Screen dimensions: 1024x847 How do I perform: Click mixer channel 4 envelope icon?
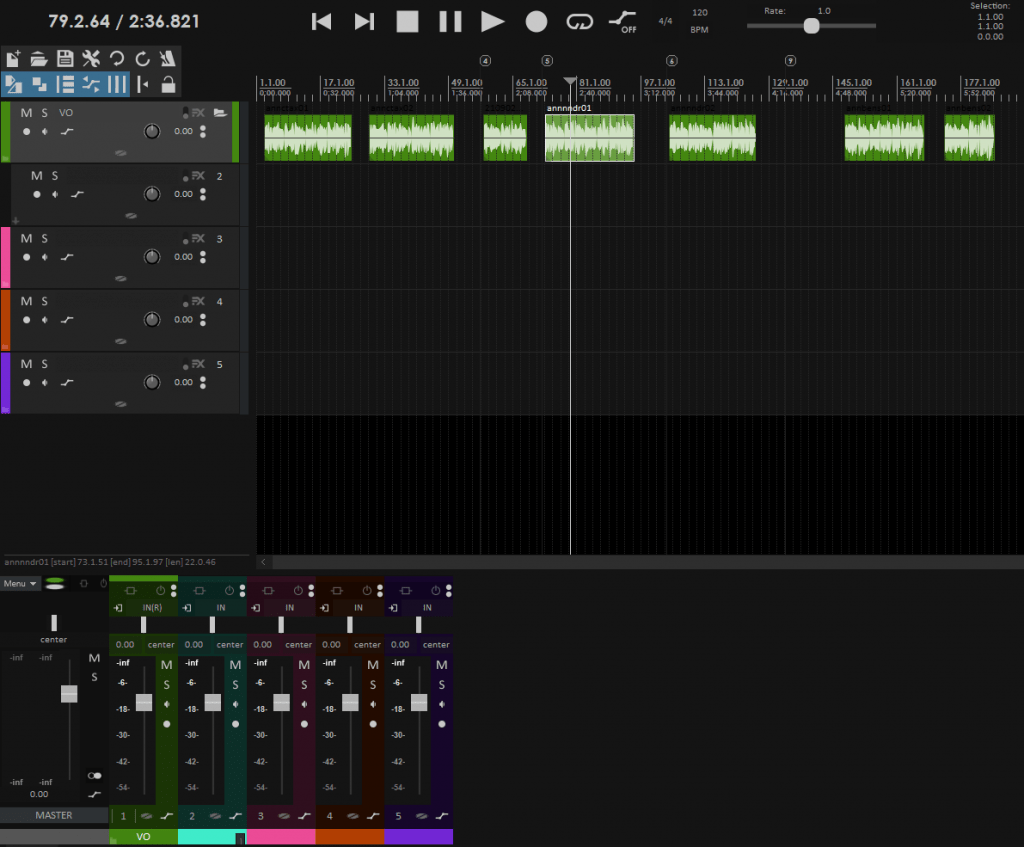click(x=373, y=816)
